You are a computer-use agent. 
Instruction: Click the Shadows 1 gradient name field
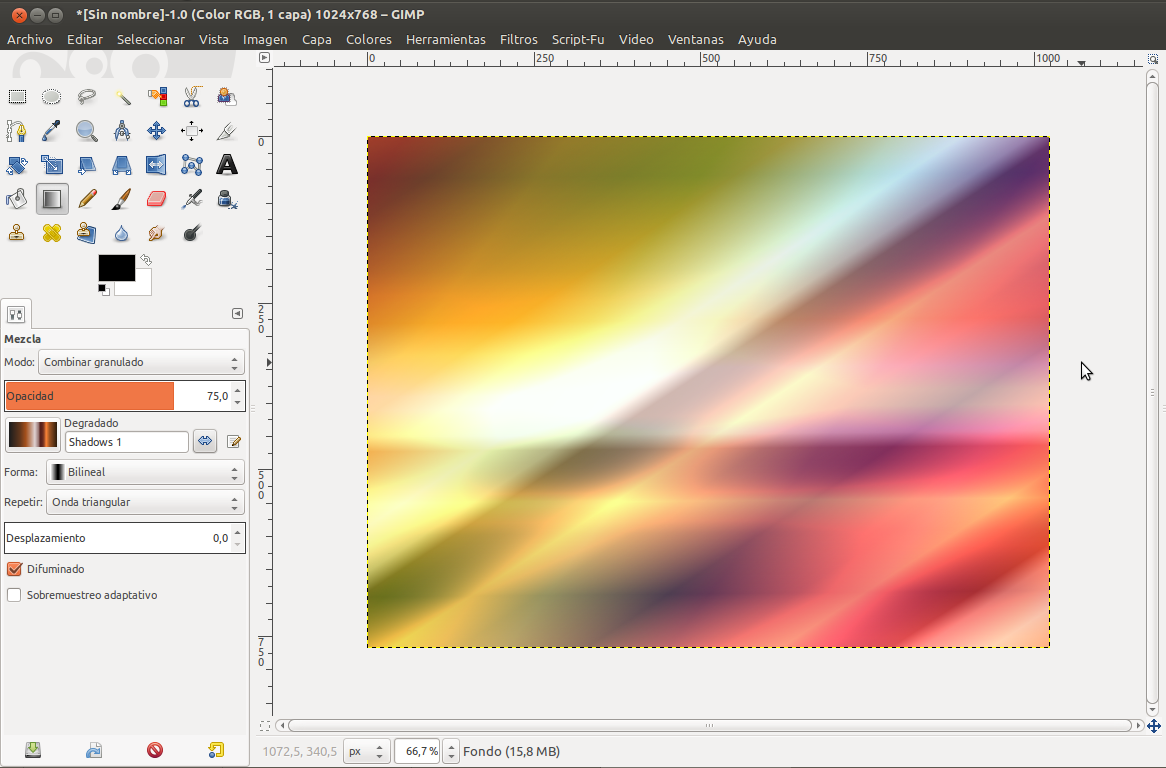[126, 442]
